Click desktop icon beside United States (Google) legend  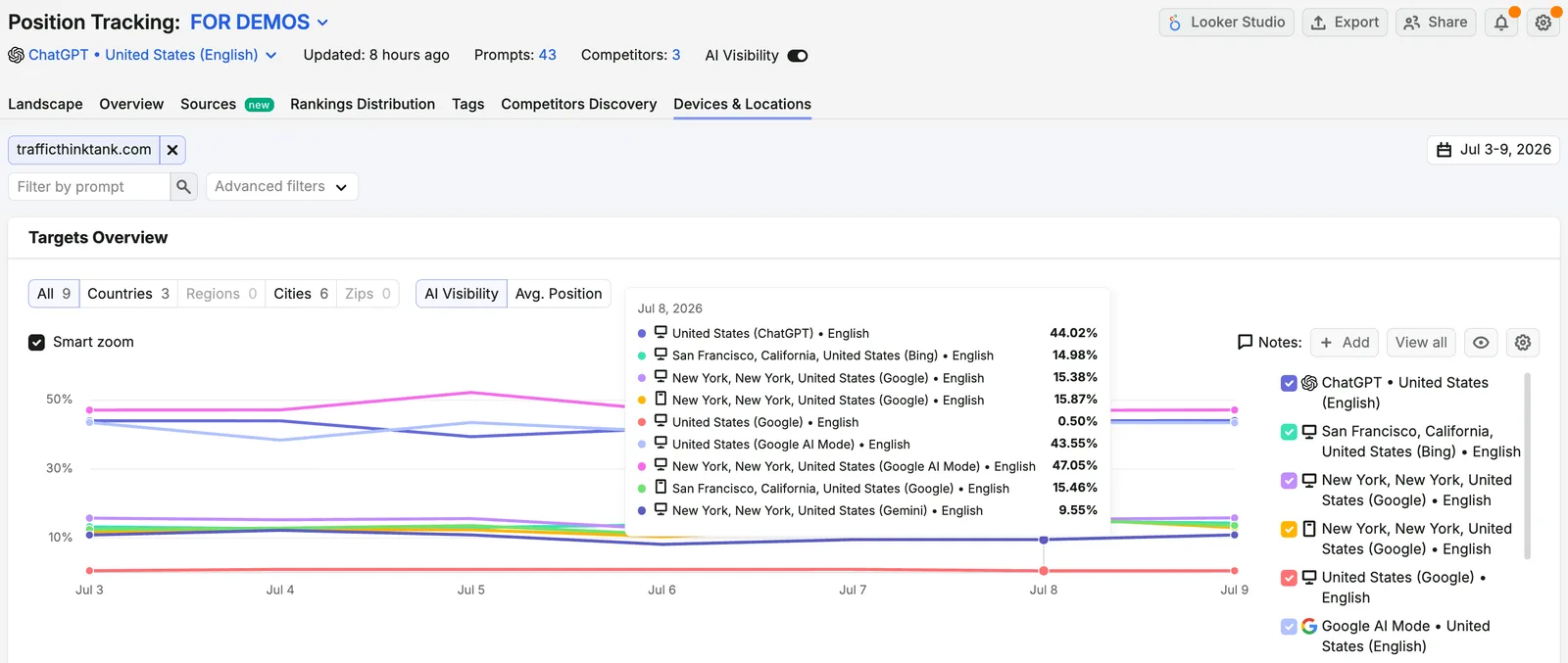pos(1309,577)
